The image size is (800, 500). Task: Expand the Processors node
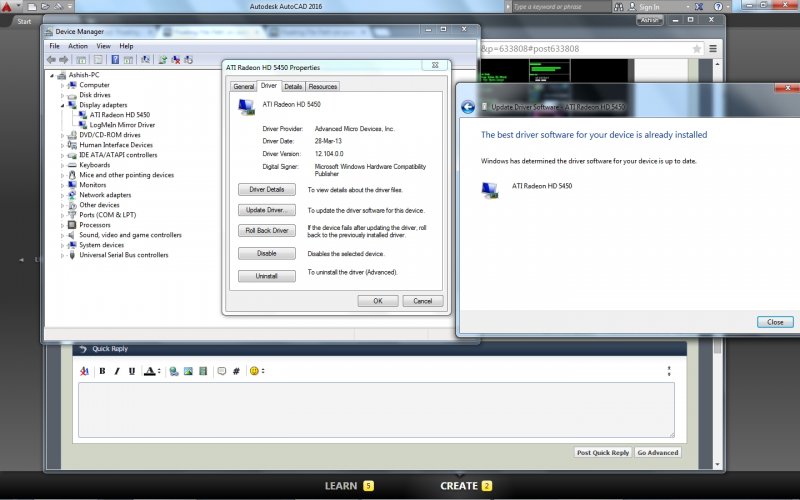[62, 225]
